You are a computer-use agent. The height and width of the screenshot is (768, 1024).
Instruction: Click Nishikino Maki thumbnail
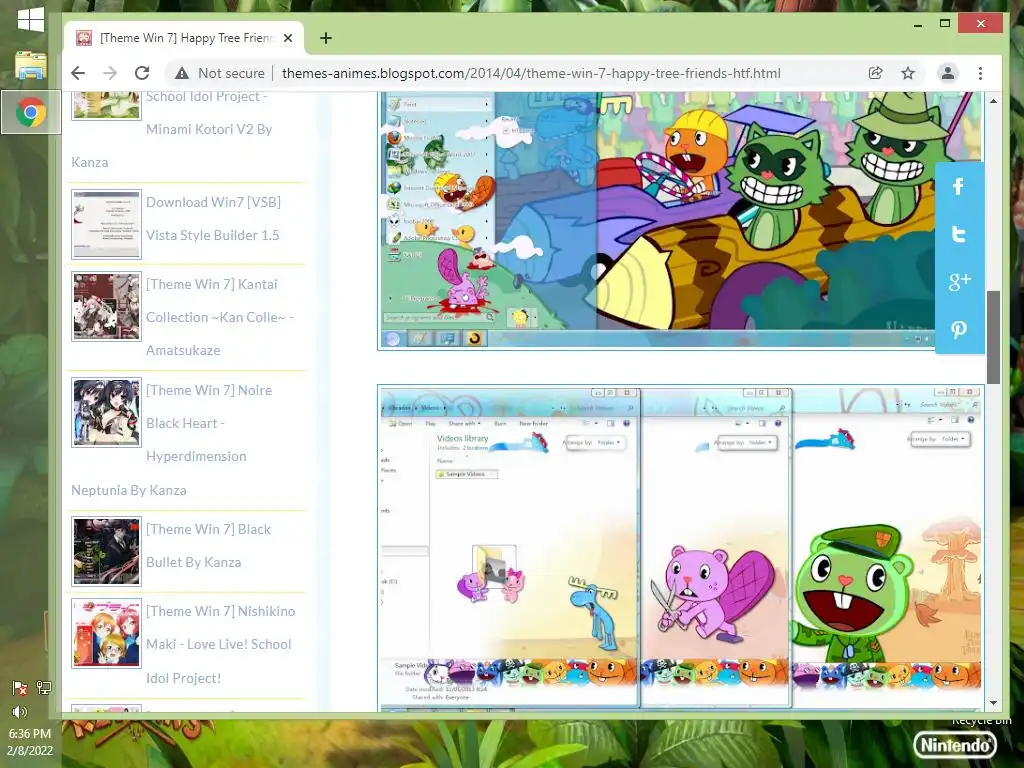(x=106, y=633)
